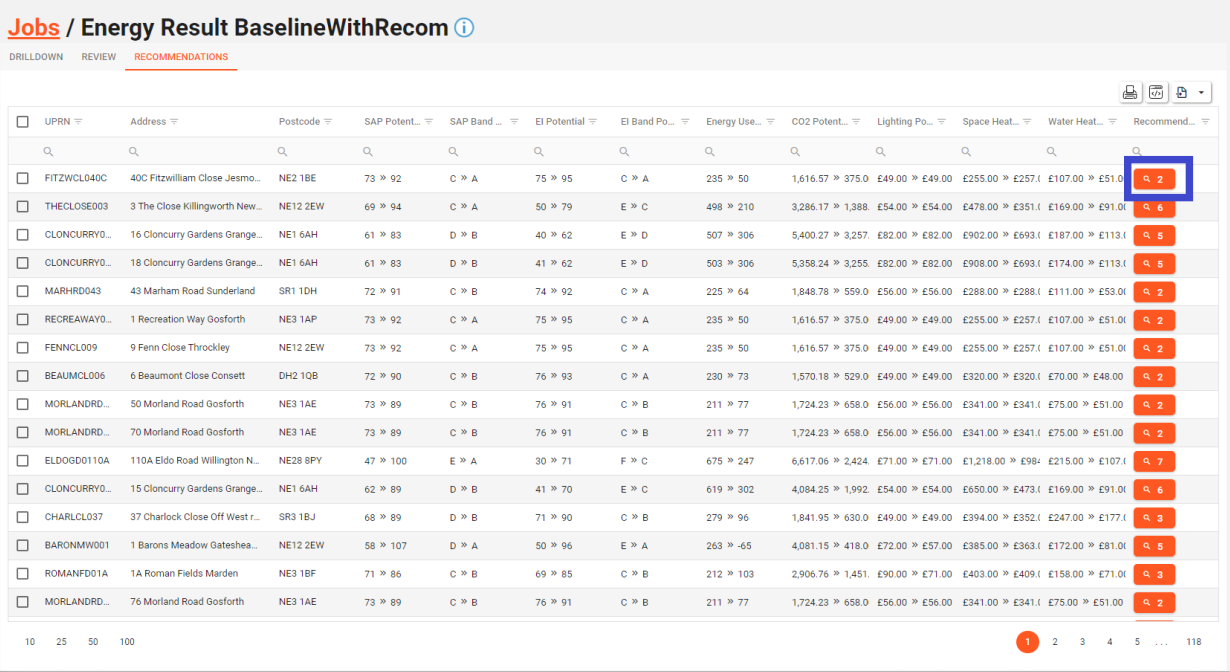The height and width of the screenshot is (672, 1230).
Task: Click the filter icon on EI Potential column
Action: pyautogui.click(x=593, y=122)
